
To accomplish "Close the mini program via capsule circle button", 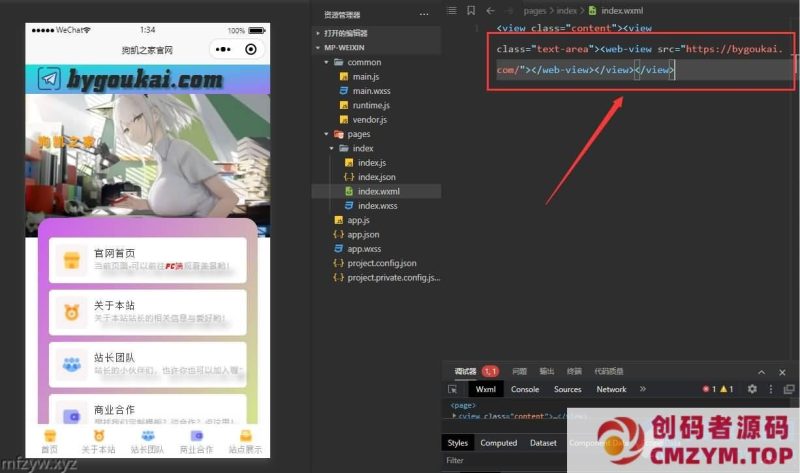I will tap(251, 49).
